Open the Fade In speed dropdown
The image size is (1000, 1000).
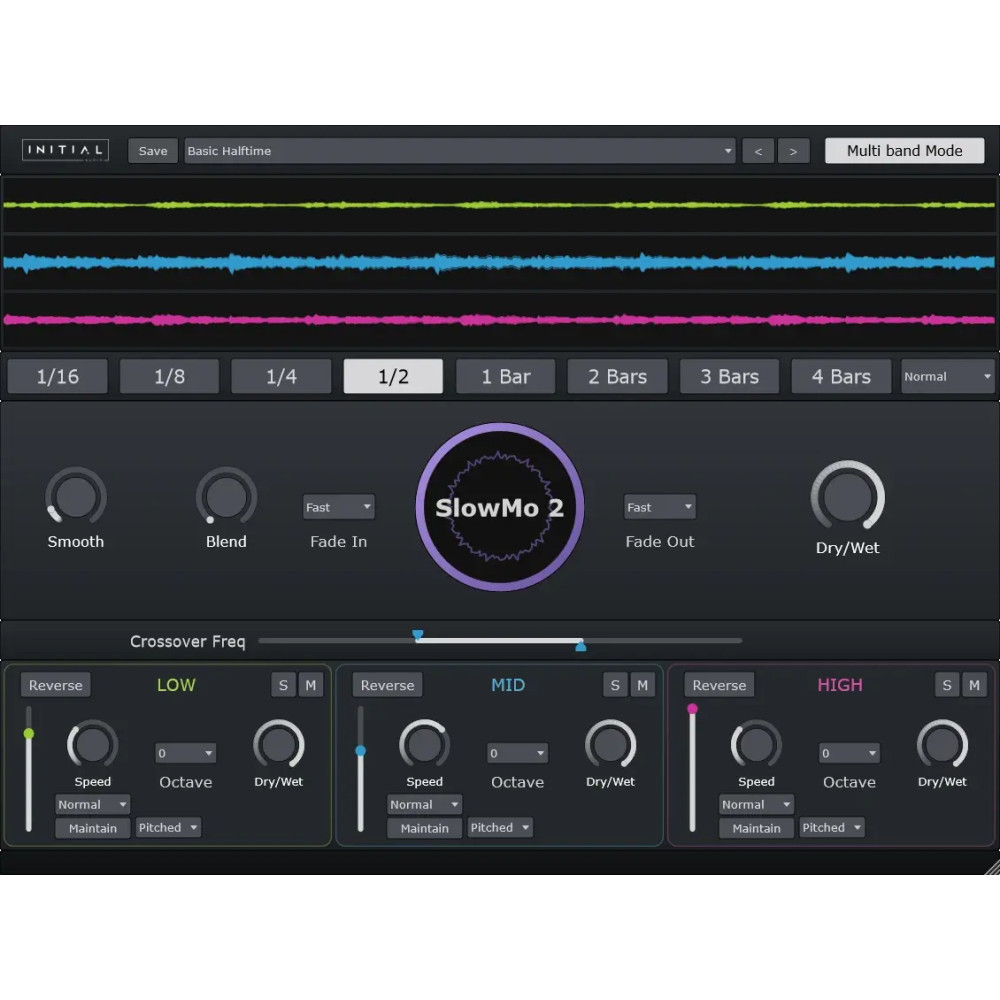point(338,507)
